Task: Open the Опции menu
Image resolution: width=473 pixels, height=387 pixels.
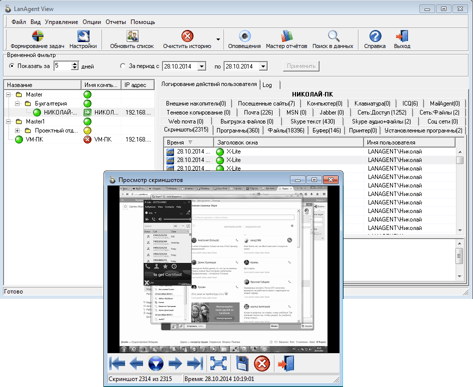Action: coord(92,22)
